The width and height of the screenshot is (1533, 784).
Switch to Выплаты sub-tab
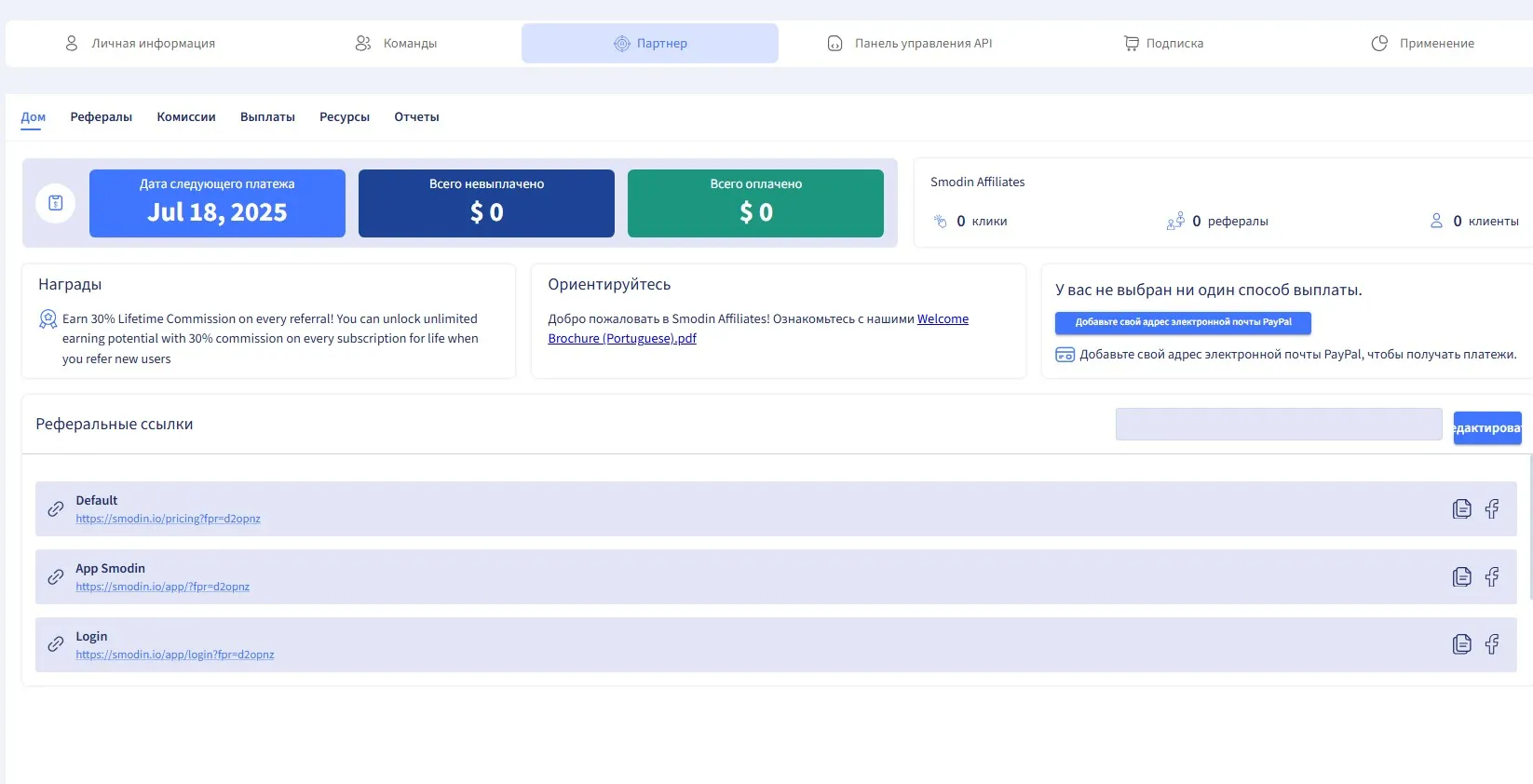pos(267,117)
